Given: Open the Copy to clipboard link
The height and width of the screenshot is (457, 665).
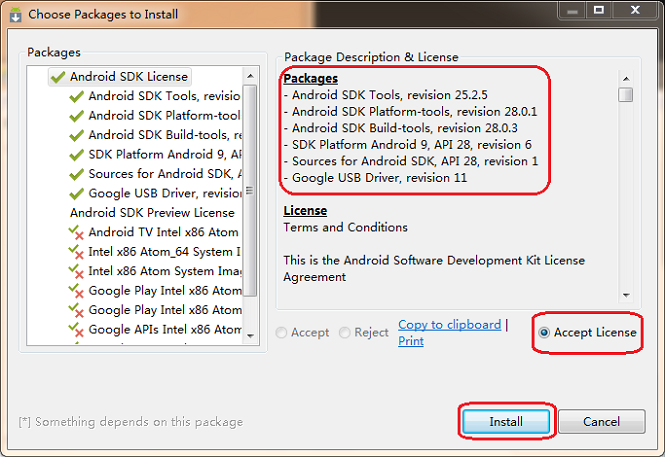Looking at the screenshot, I should pyautogui.click(x=450, y=325).
